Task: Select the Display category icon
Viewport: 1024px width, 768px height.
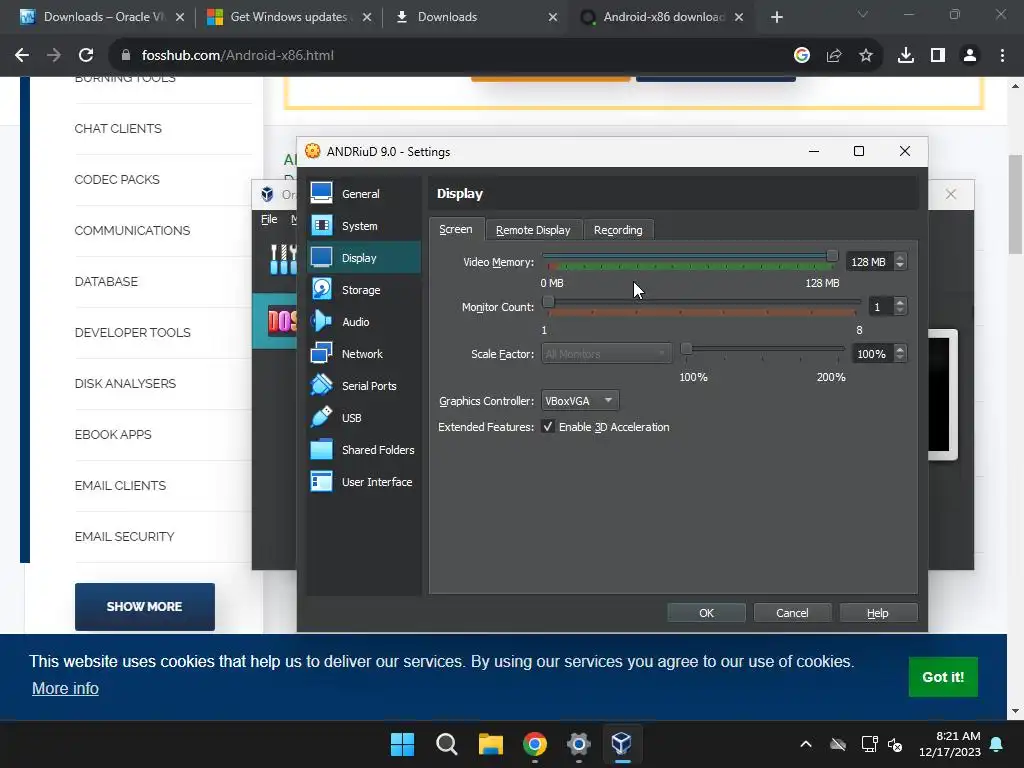Action: (x=321, y=257)
